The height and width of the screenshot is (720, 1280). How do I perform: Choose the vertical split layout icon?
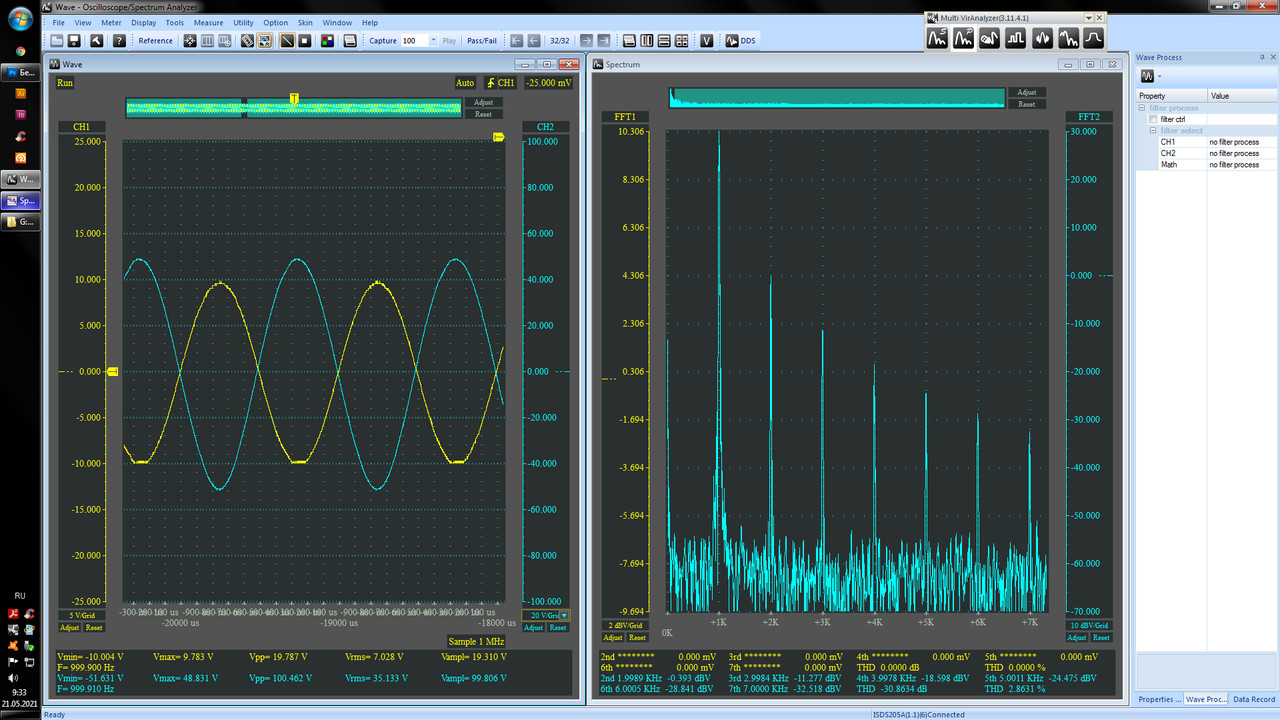tap(646, 40)
